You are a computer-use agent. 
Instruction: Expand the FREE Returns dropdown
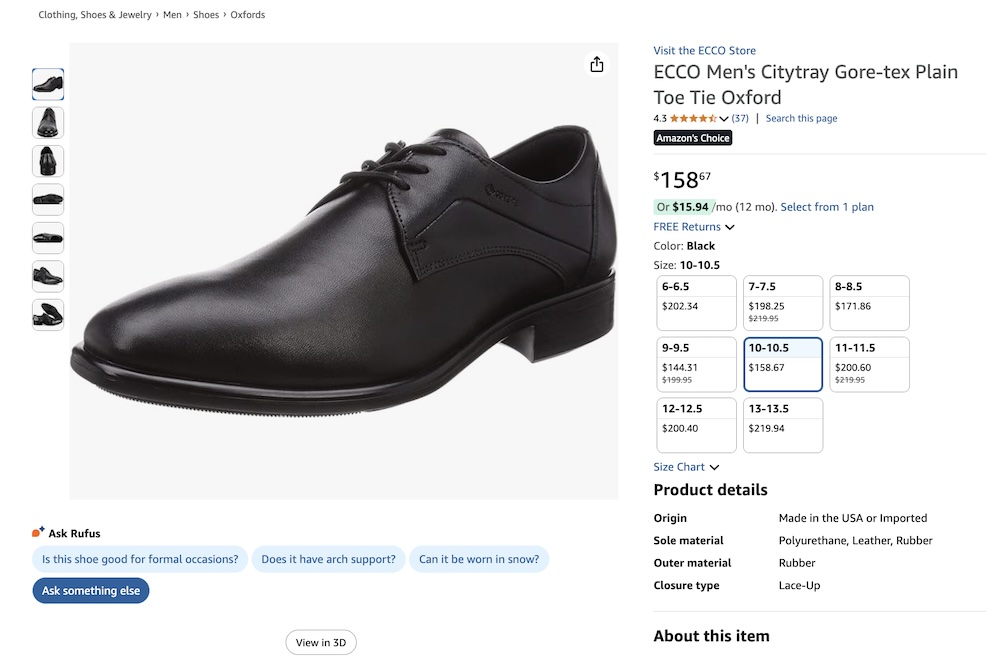(694, 227)
